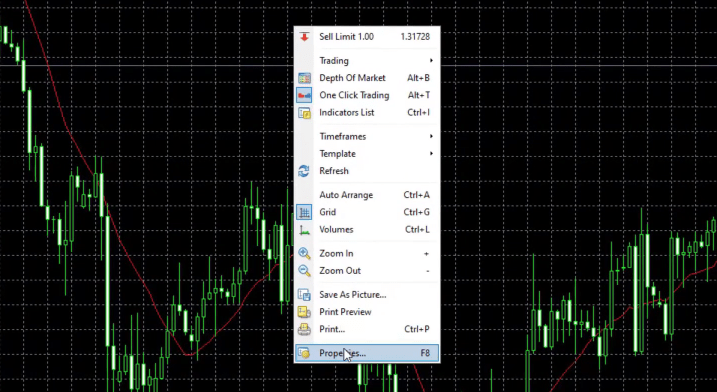Toggle Grid display option
717x392 pixels.
coord(367,212)
